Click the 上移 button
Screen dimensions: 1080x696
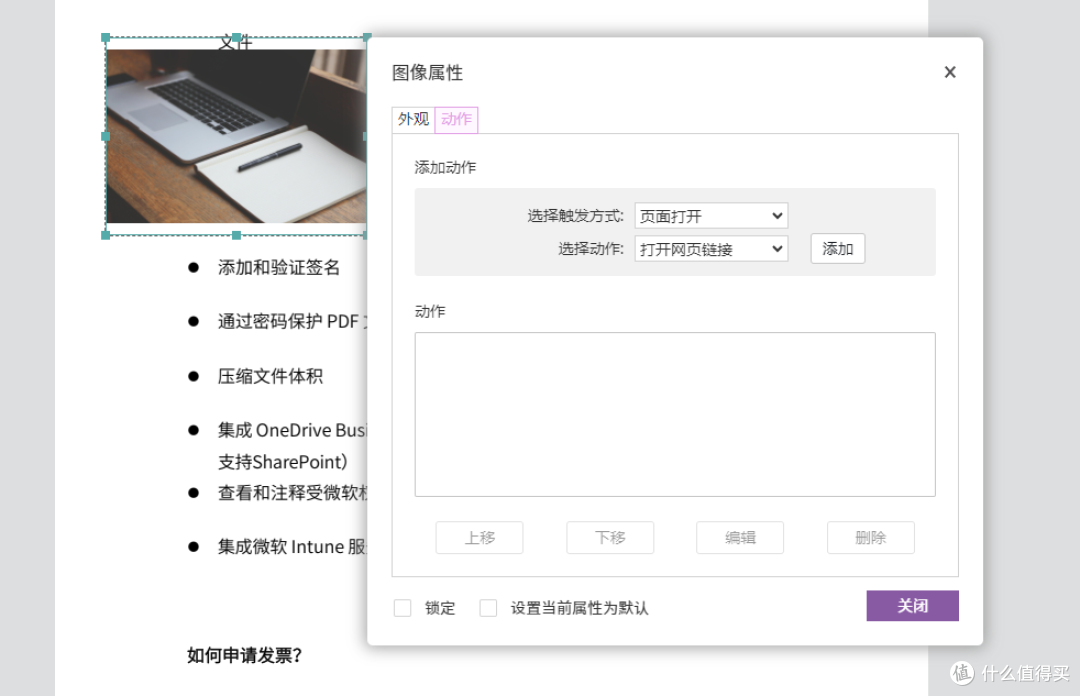tap(479, 538)
